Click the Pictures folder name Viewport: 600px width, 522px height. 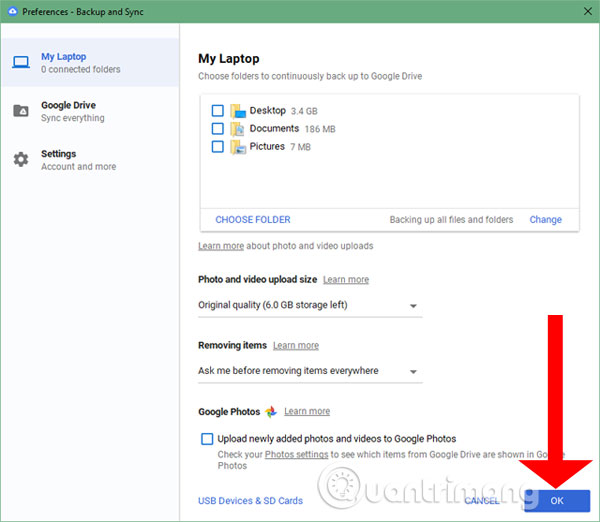click(267, 147)
